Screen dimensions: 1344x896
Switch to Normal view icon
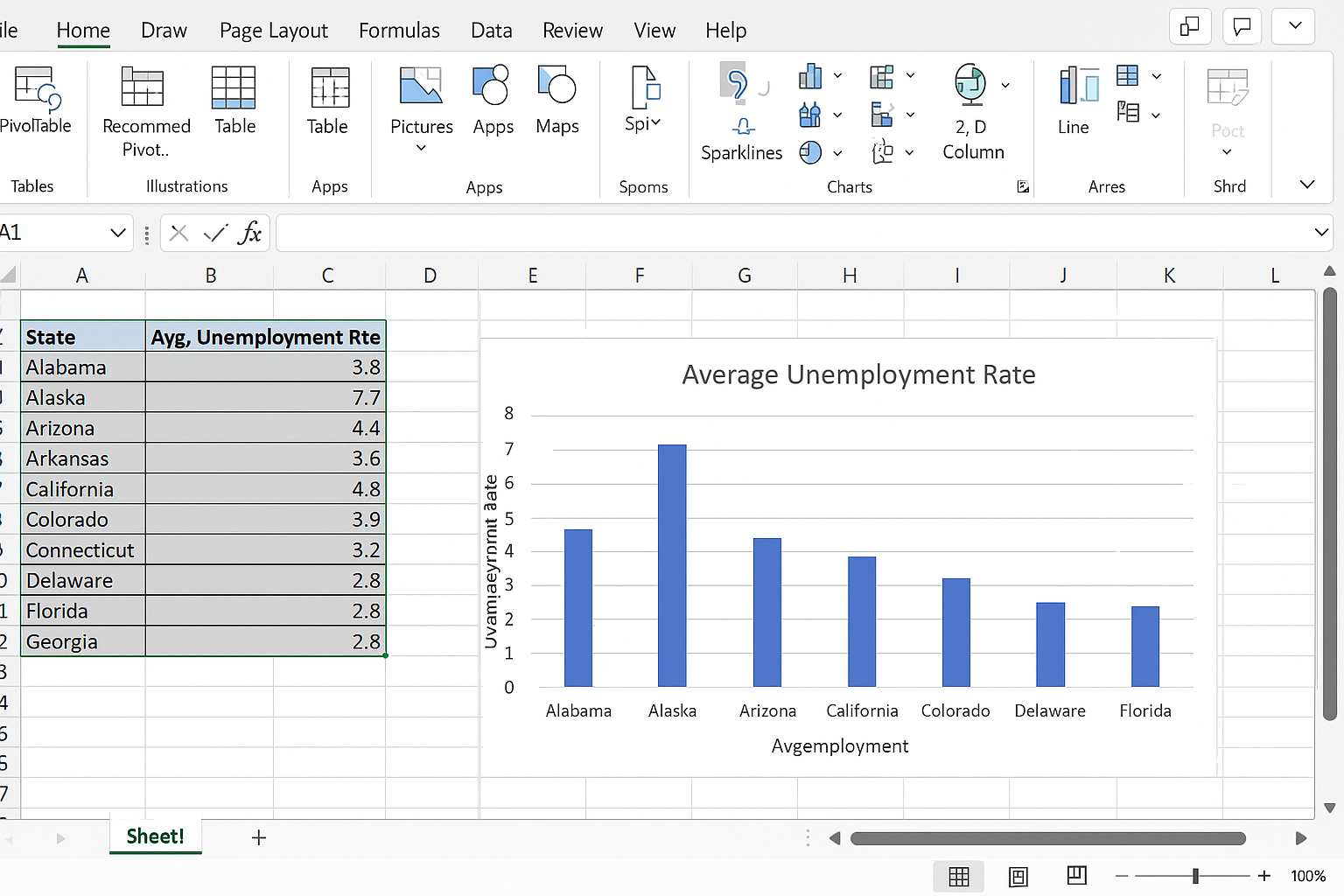959,876
